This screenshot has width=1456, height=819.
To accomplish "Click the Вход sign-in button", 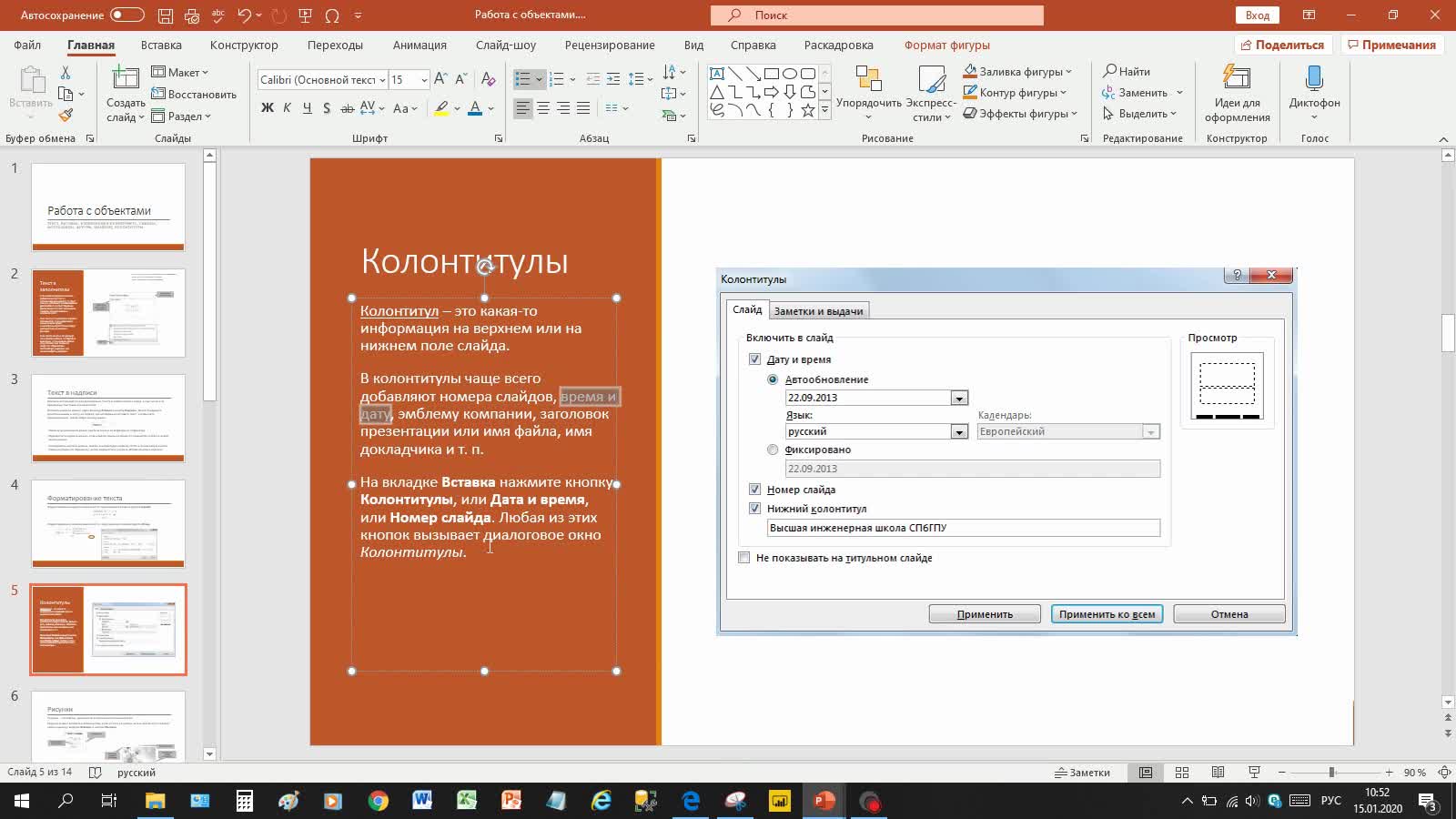I will 1257,15.
